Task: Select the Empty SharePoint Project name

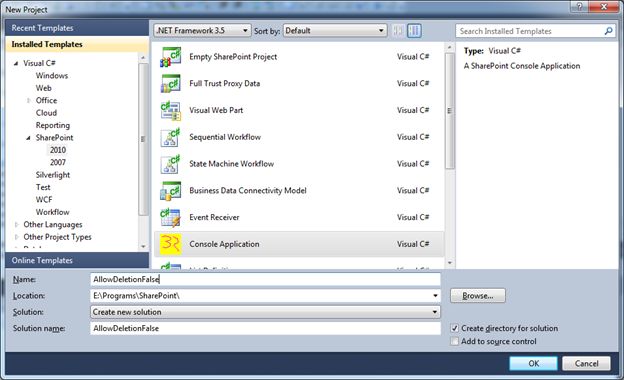Action: tap(233, 57)
